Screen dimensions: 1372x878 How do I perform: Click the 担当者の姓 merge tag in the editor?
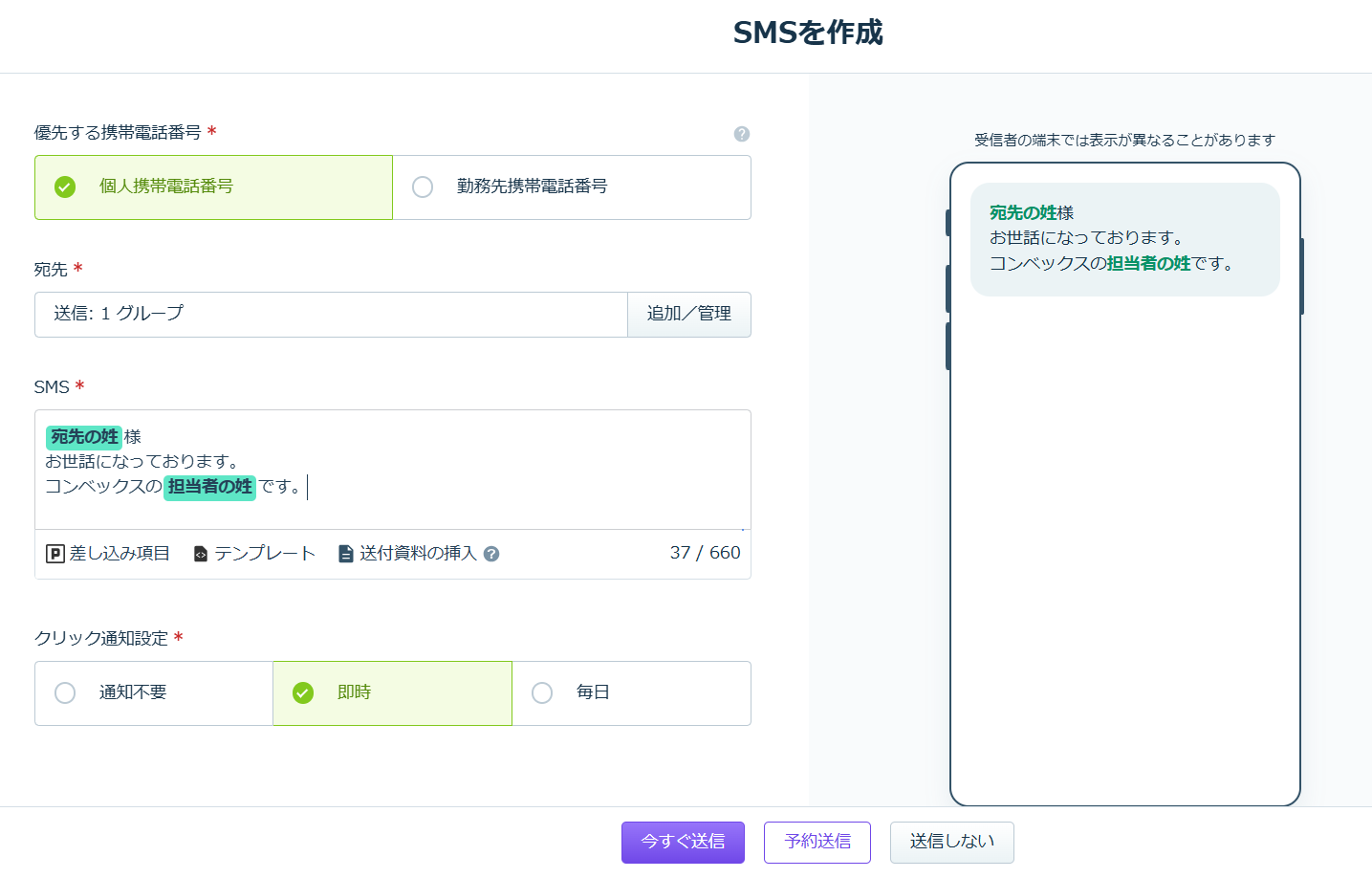[x=209, y=487]
